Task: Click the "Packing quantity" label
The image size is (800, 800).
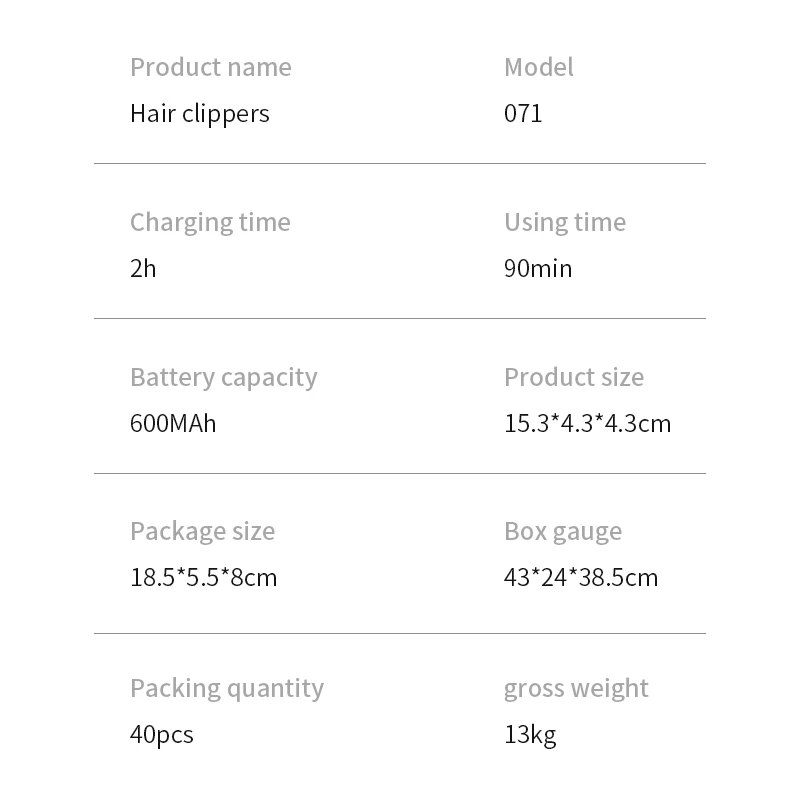Action: point(227,688)
